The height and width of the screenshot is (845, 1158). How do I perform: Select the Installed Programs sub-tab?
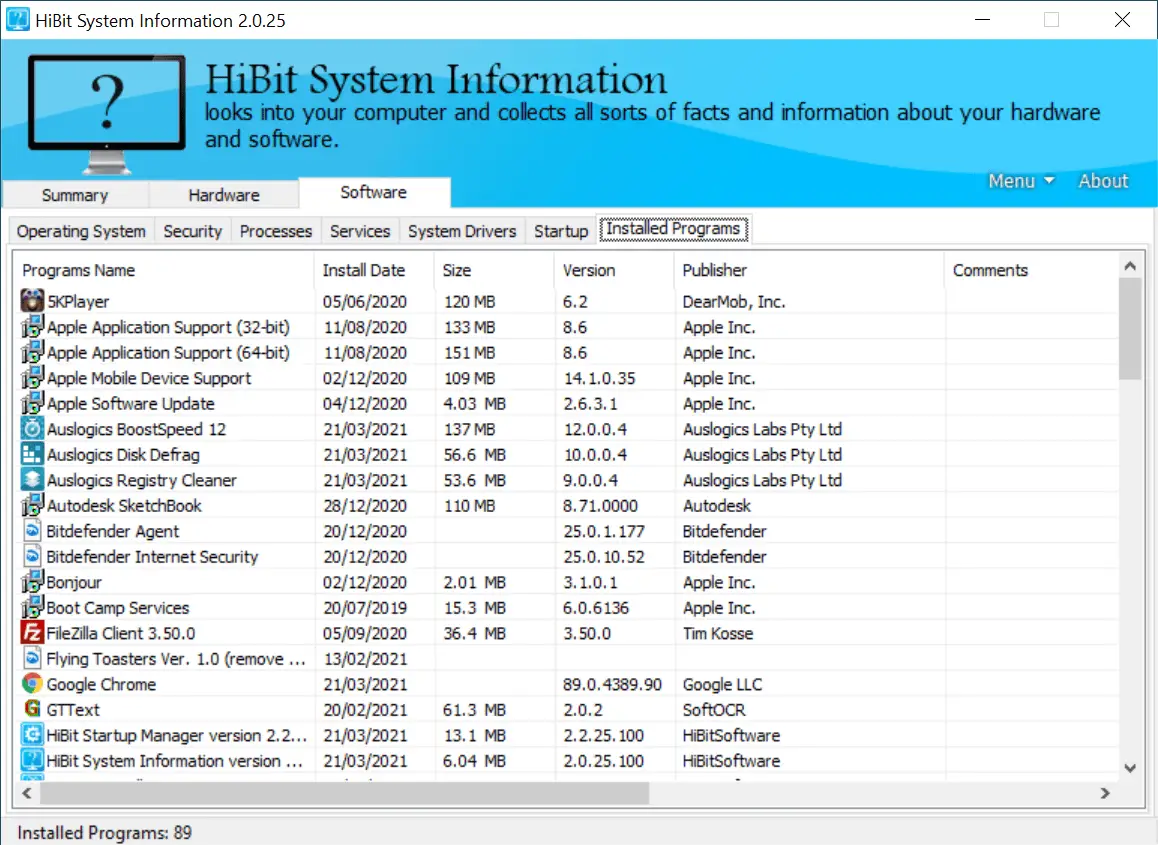click(x=673, y=229)
